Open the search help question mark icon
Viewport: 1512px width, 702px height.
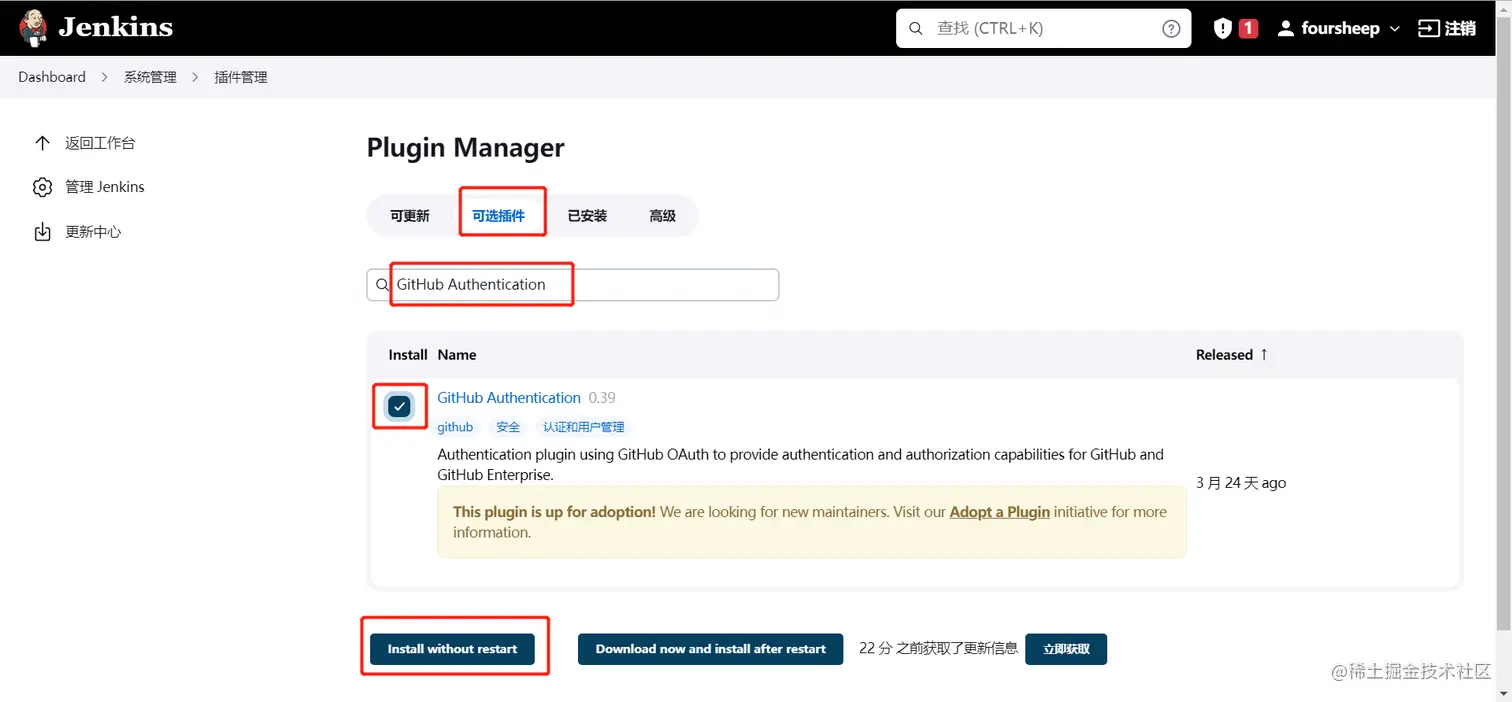(x=1171, y=28)
